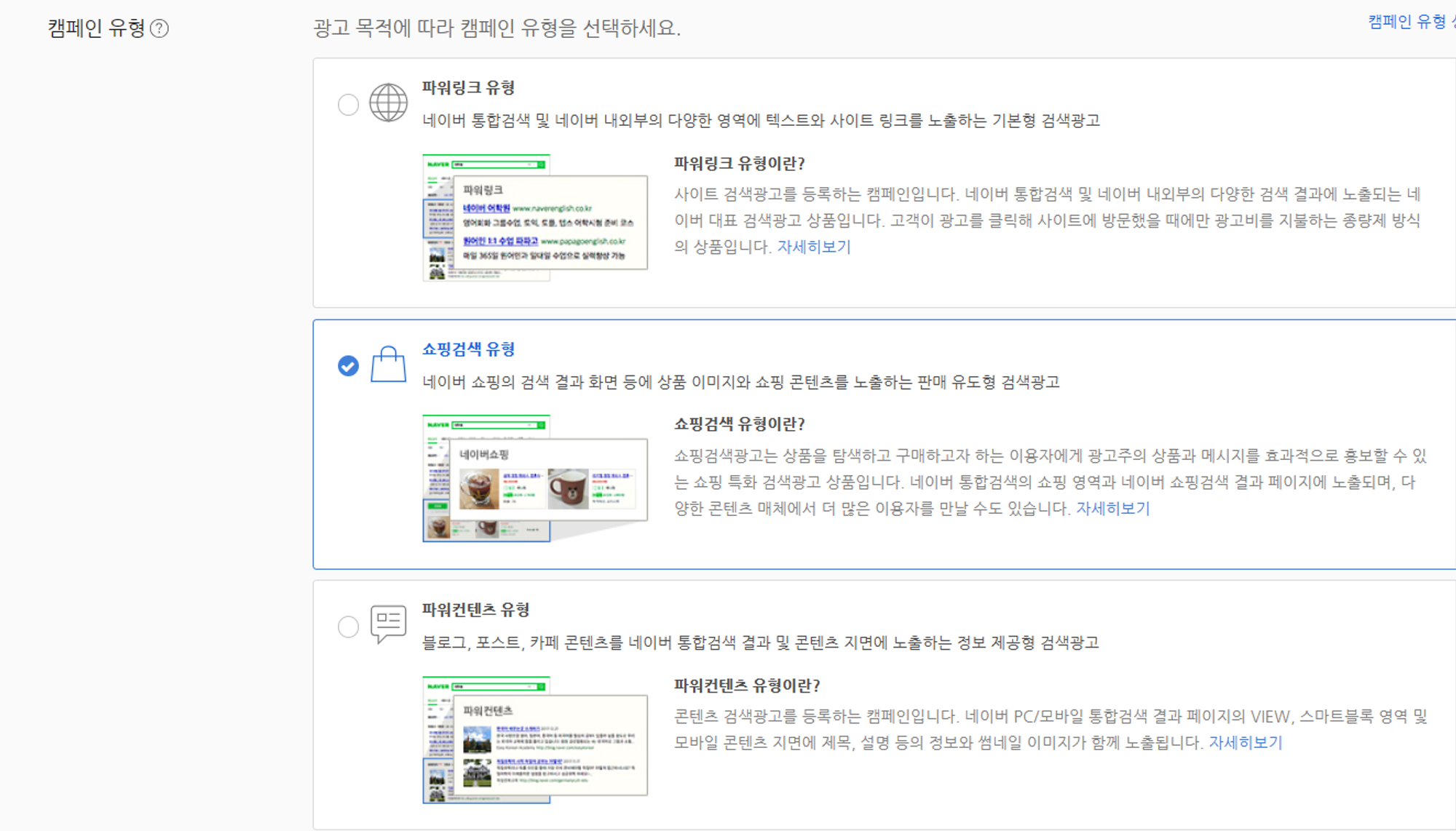
Task: Click the 기본형 검색광고 description line
Action: [761, 120]
